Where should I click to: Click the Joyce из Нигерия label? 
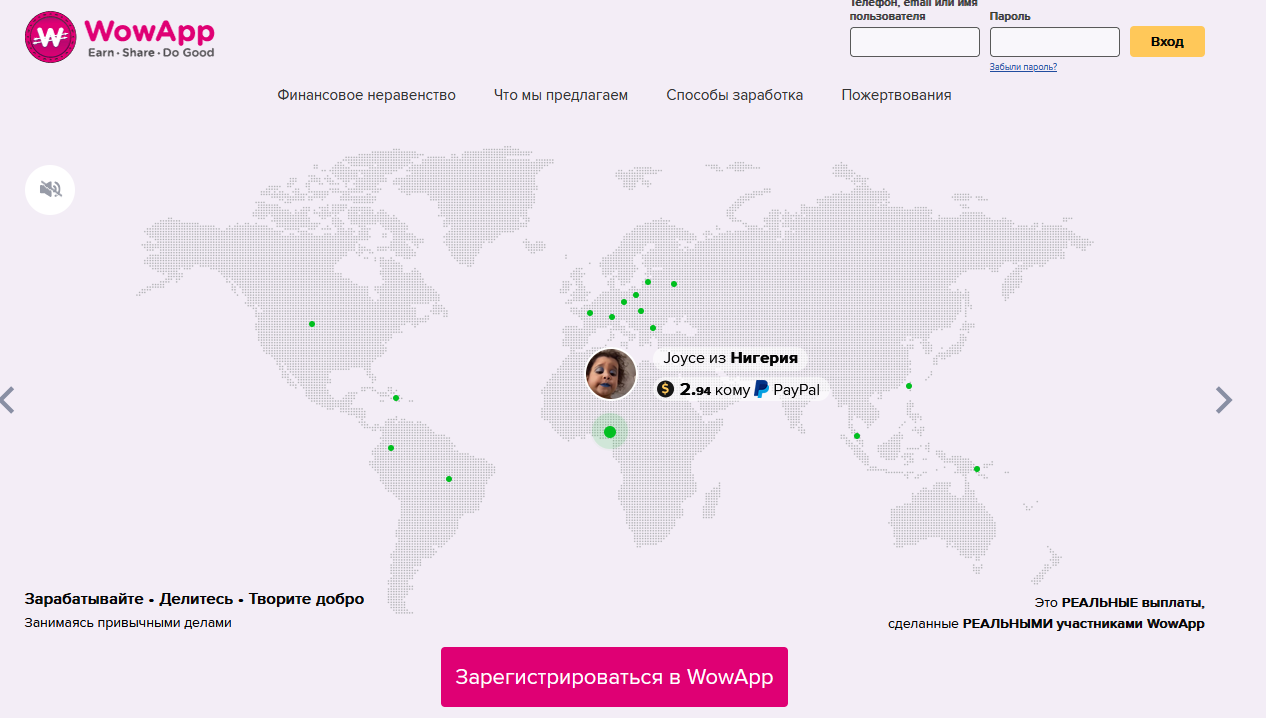pos(731,358)
